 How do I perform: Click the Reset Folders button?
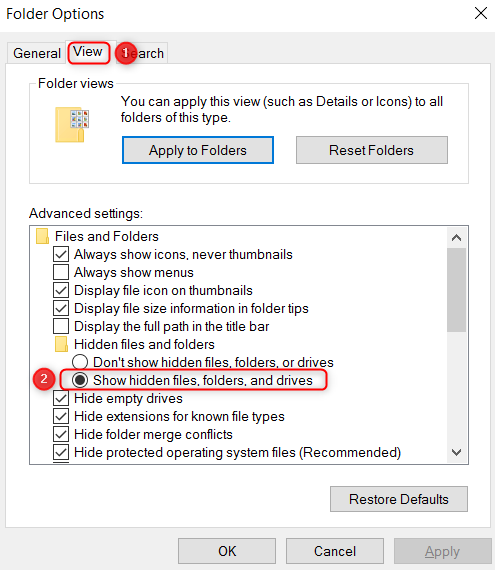click(x=372, y=150)
